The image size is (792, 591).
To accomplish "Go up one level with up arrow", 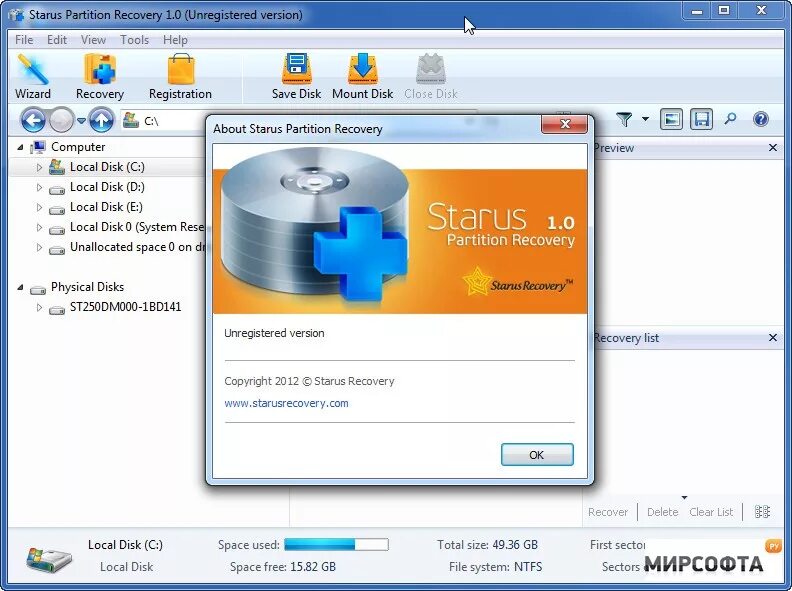I will point(101,121).
